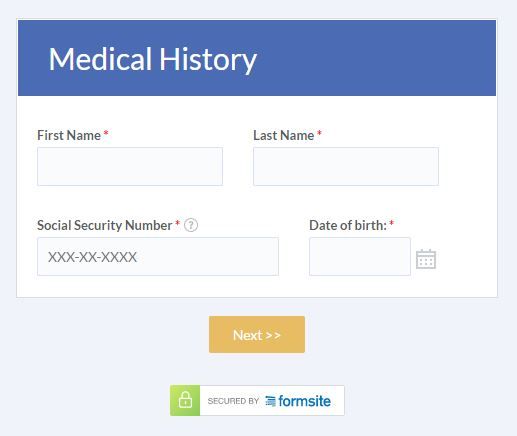The image size is (517, 436).
Task: Select the XXX-XX-XXXX Social Security field
Action: (158, 256)
